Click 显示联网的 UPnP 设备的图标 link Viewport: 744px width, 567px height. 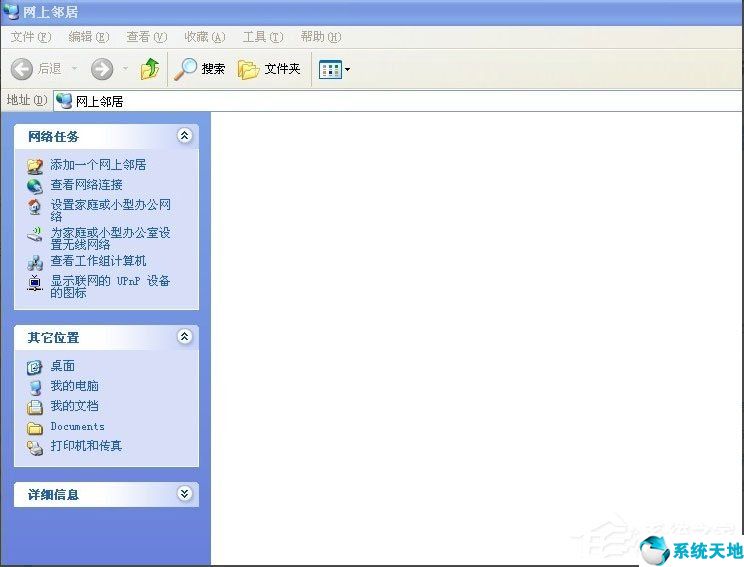coord(110,286)
